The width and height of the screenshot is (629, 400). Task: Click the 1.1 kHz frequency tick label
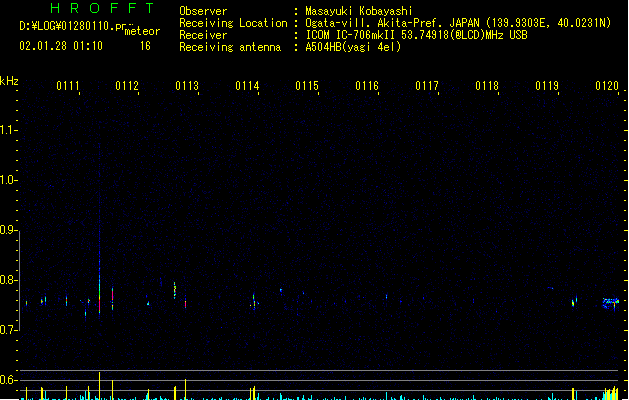click(8, 130)
